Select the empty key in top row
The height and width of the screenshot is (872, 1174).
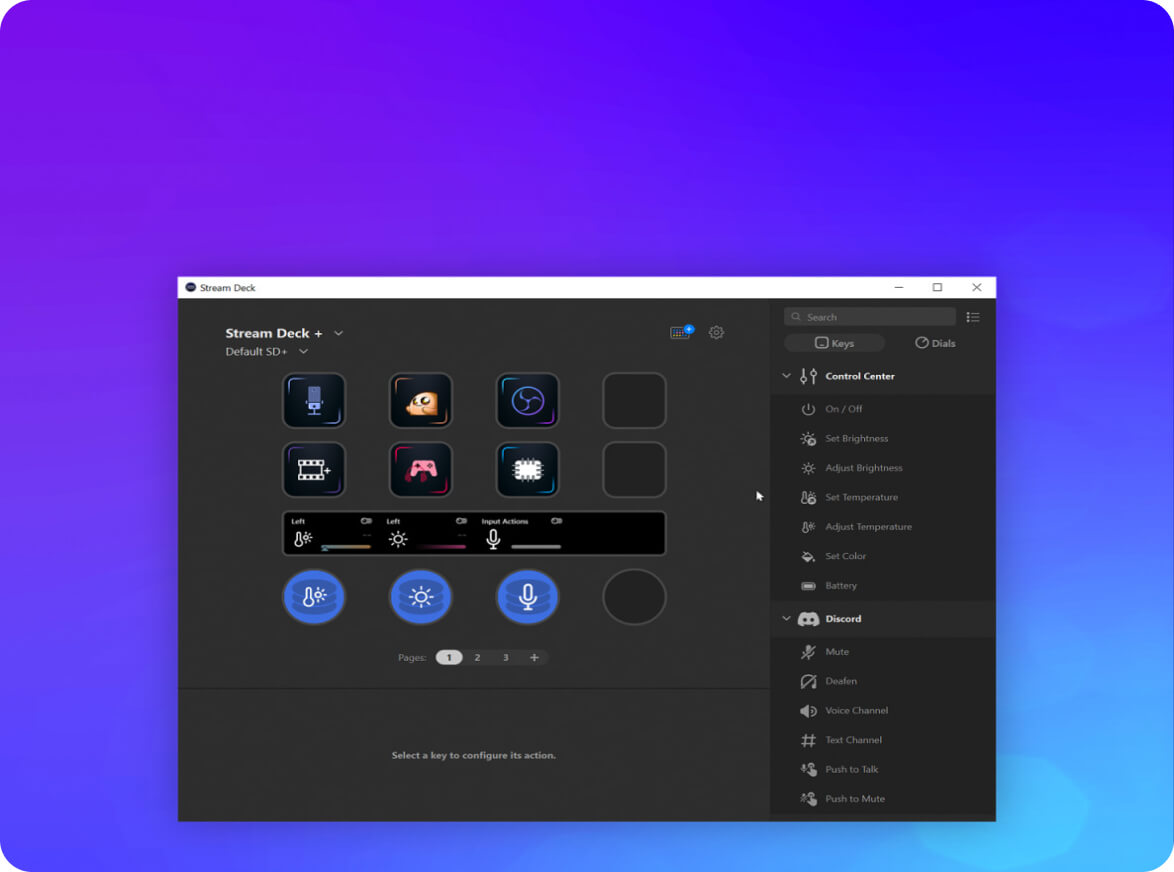pos(634,400)
